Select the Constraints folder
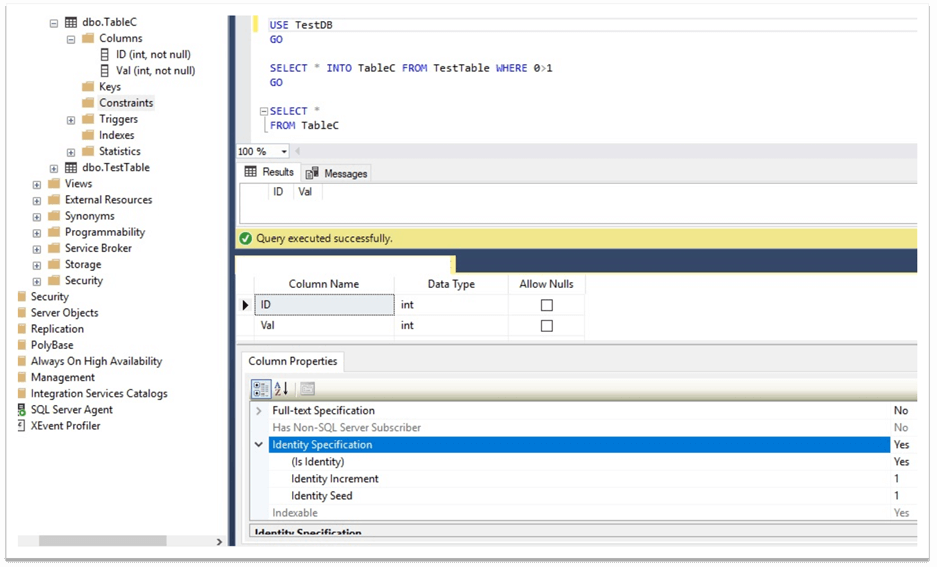The width and height of the screenshot is (937, 567). tap(126, 103)
